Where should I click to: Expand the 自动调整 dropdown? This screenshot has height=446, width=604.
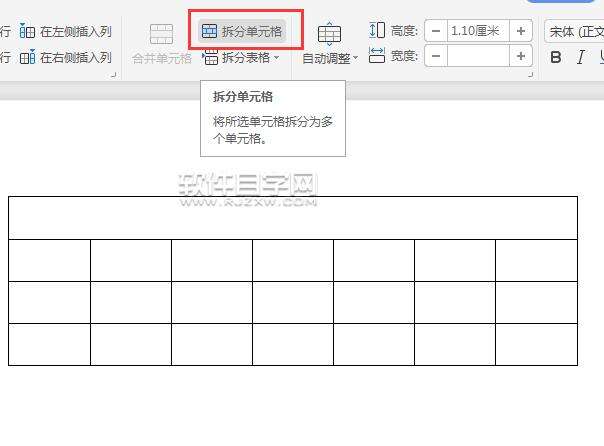tap(355, 58)
